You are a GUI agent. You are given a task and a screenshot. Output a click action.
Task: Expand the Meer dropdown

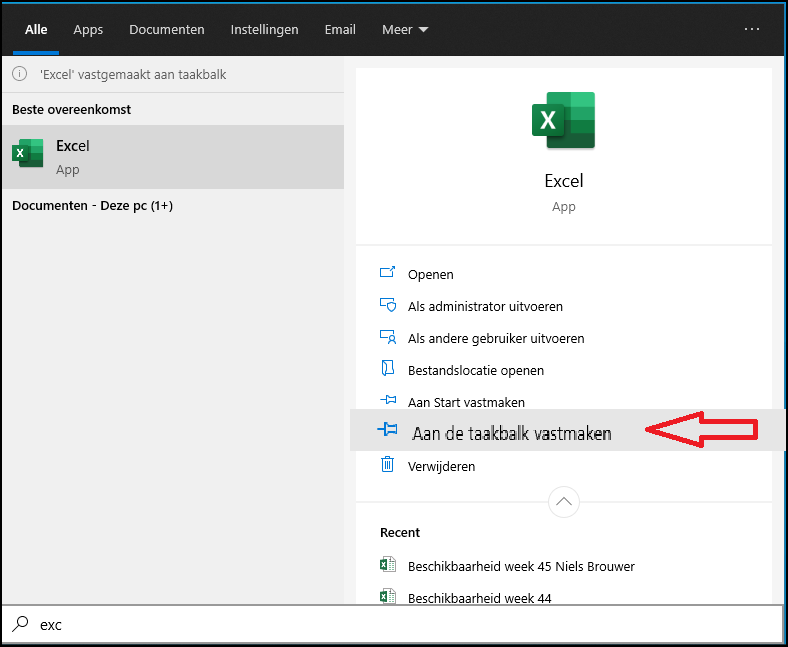click(405, 30)
